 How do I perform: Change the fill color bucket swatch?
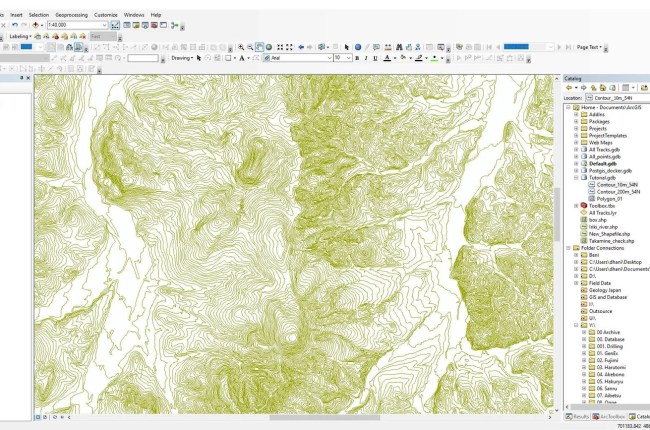[403, 58]
